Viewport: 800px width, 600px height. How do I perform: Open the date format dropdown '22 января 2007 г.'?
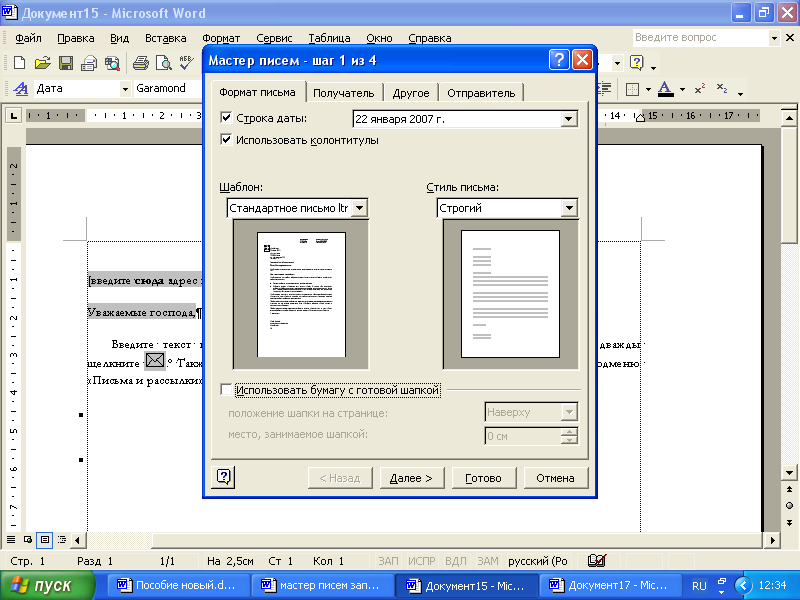(568, 119)
